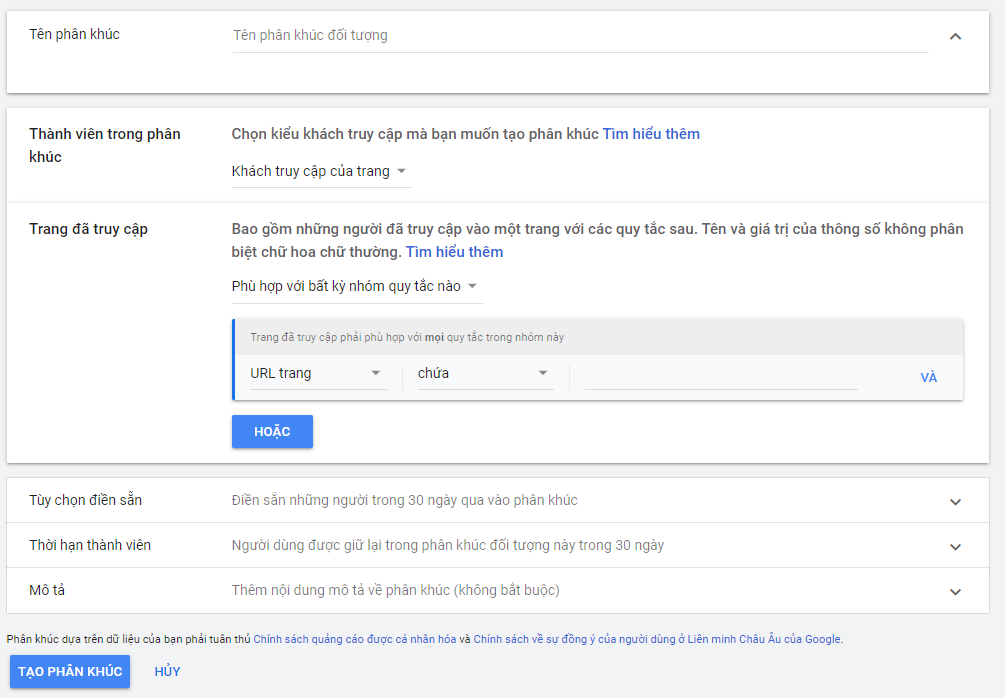Viewport: 1005px width, 698px height.
Task: Click the empty URL rule value field
Action: tap(720, 373)
